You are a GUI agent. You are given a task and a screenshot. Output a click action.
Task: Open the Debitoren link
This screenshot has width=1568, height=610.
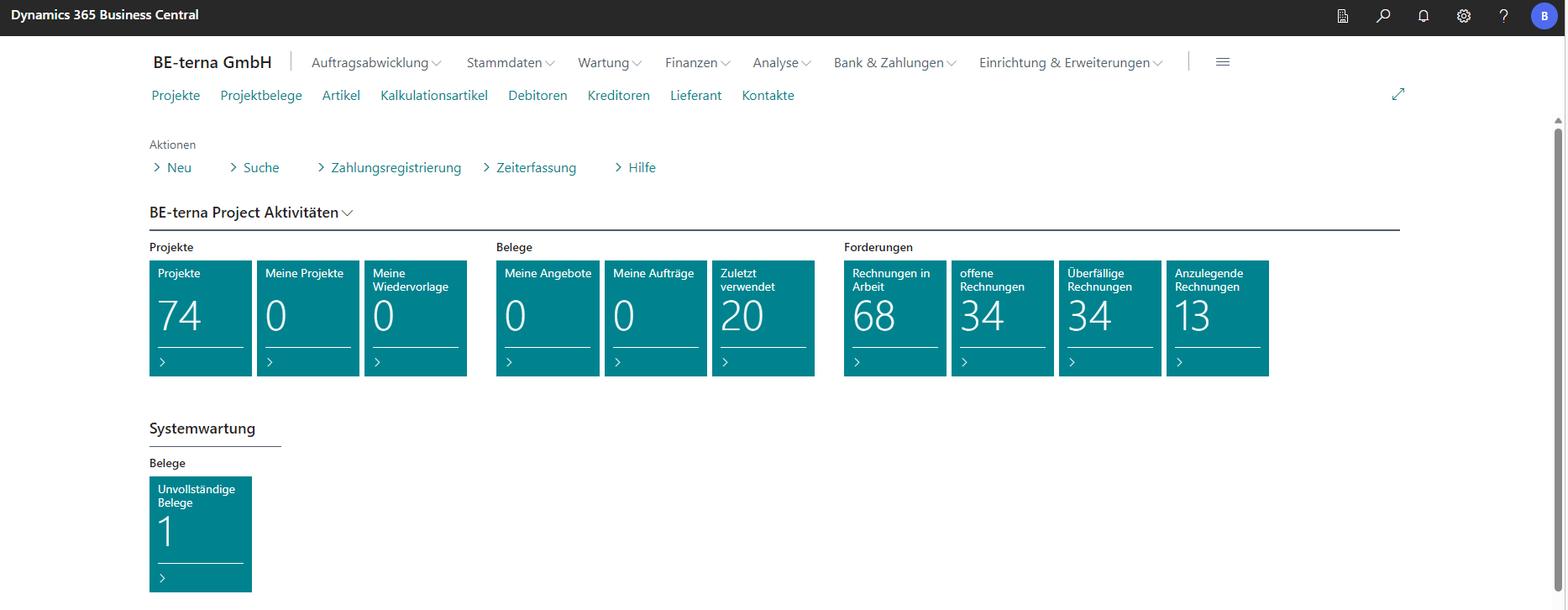click(x=538, y=96)
